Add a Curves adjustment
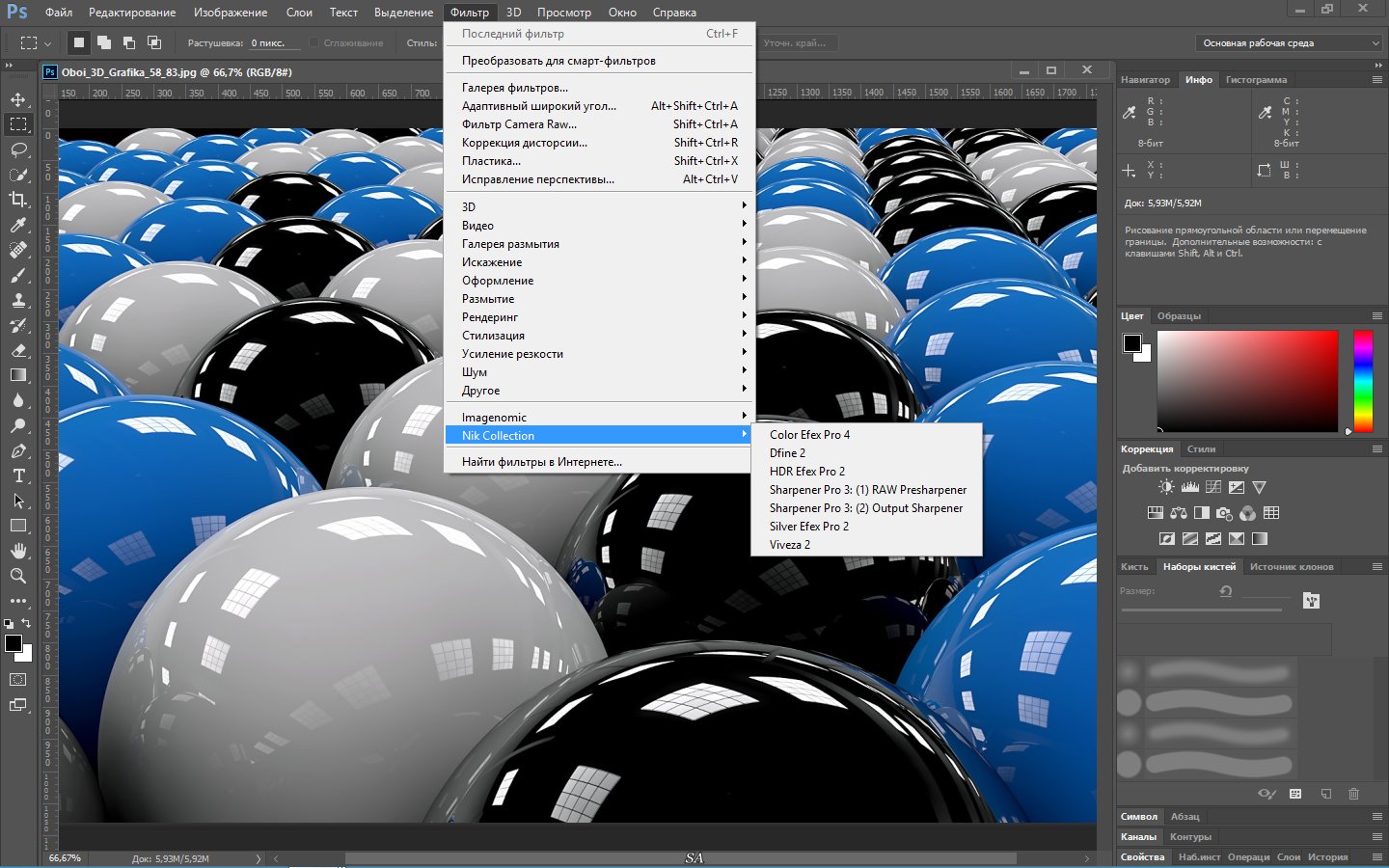This screenshot has width=1389, height=868. point(1212,487)
